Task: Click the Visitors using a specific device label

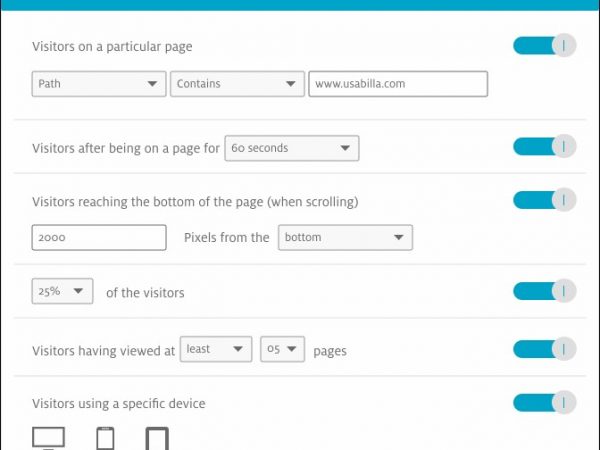Action: tap(118, 403)
